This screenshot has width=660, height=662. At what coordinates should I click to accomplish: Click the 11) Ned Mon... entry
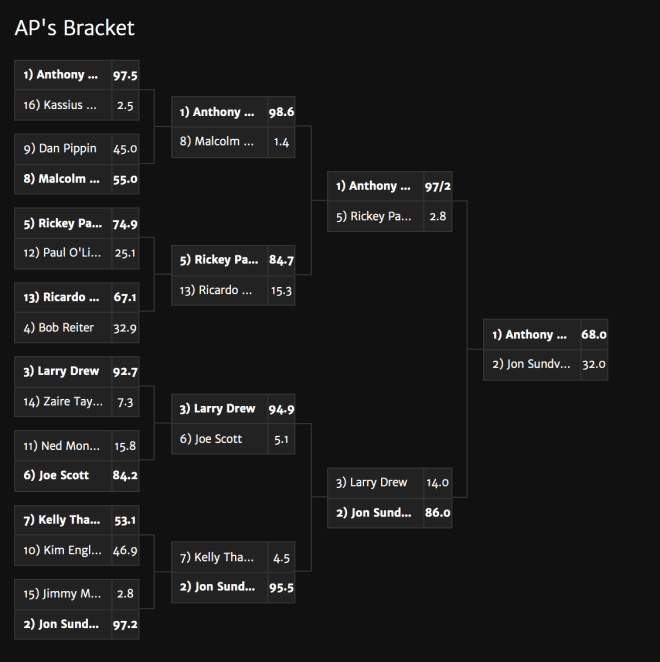pyautogui.click(x=77, y=446)
